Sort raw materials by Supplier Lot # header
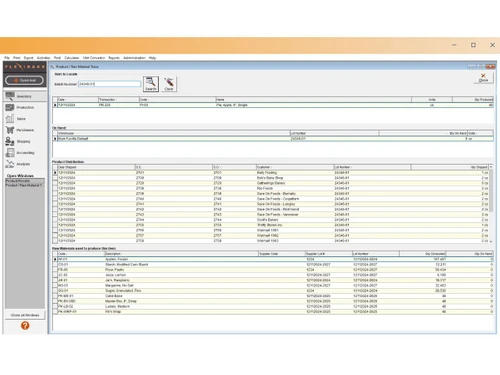Viewport: 500px width, 375px height. [329, 254]
